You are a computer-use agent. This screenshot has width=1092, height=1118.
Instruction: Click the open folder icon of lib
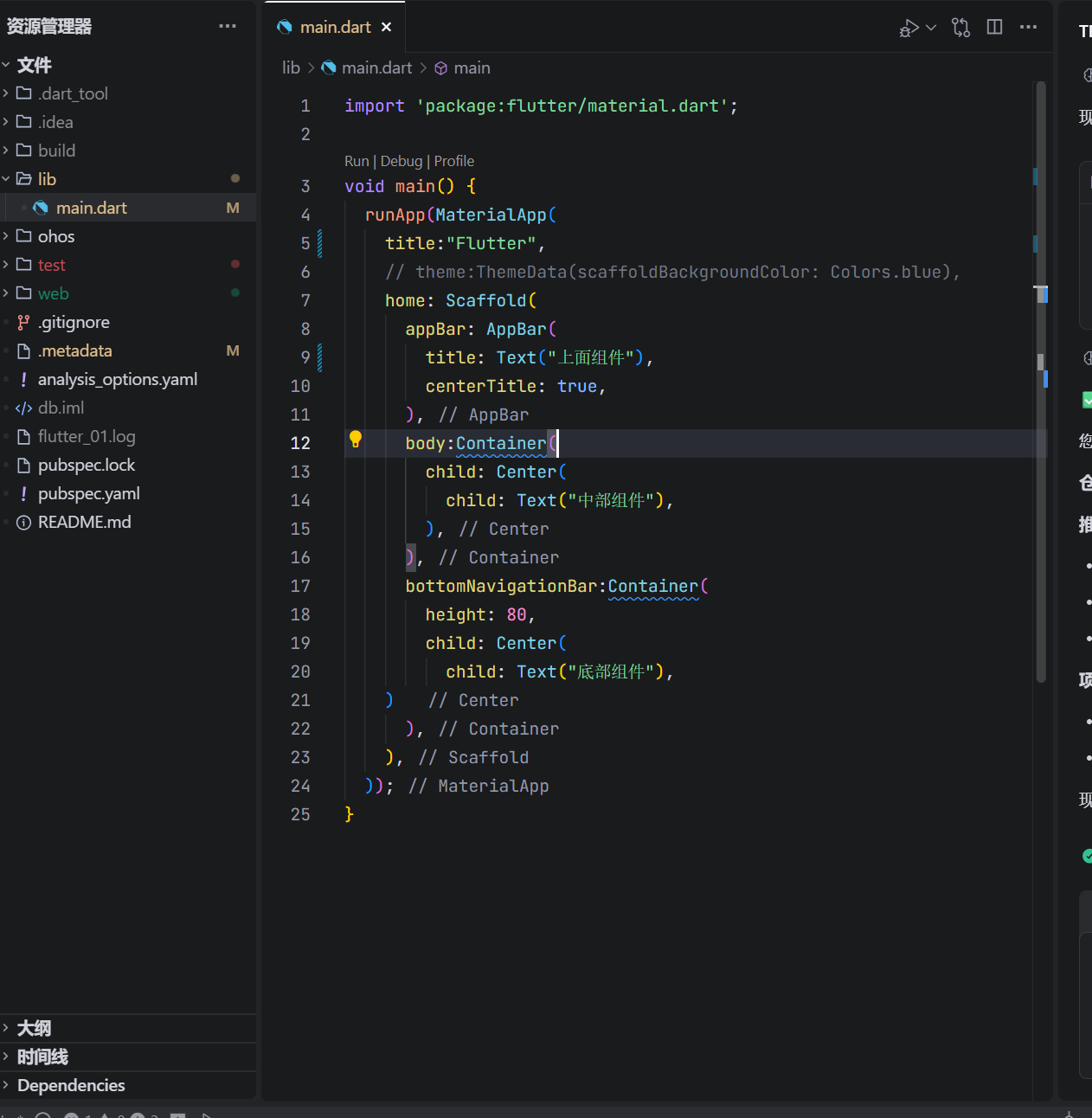pyautogui.click(x=23, y=178)
